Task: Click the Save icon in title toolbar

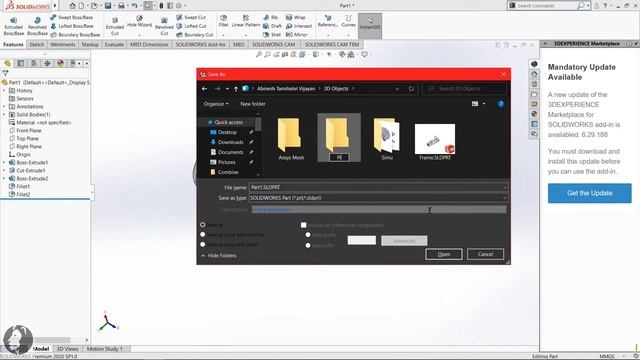Action: 108,6
